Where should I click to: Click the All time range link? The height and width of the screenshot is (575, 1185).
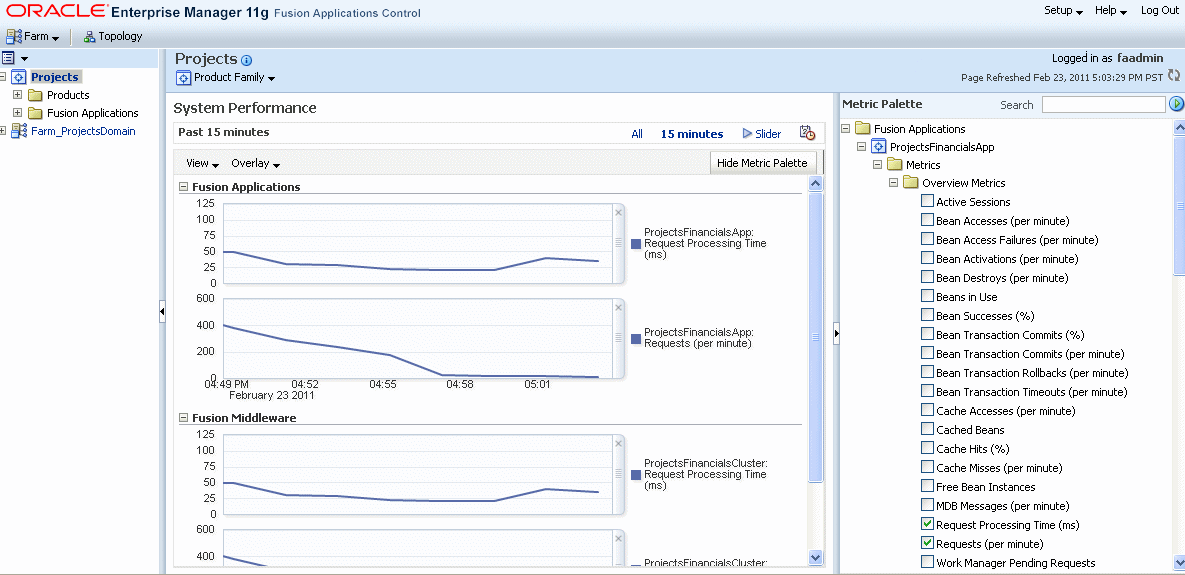point(637,134)
